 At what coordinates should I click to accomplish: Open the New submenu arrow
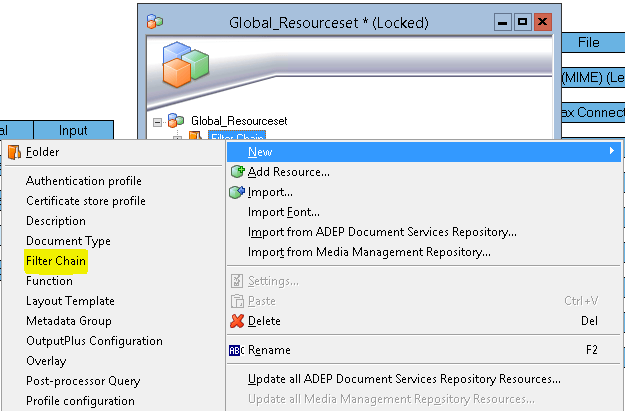point(611,151)
